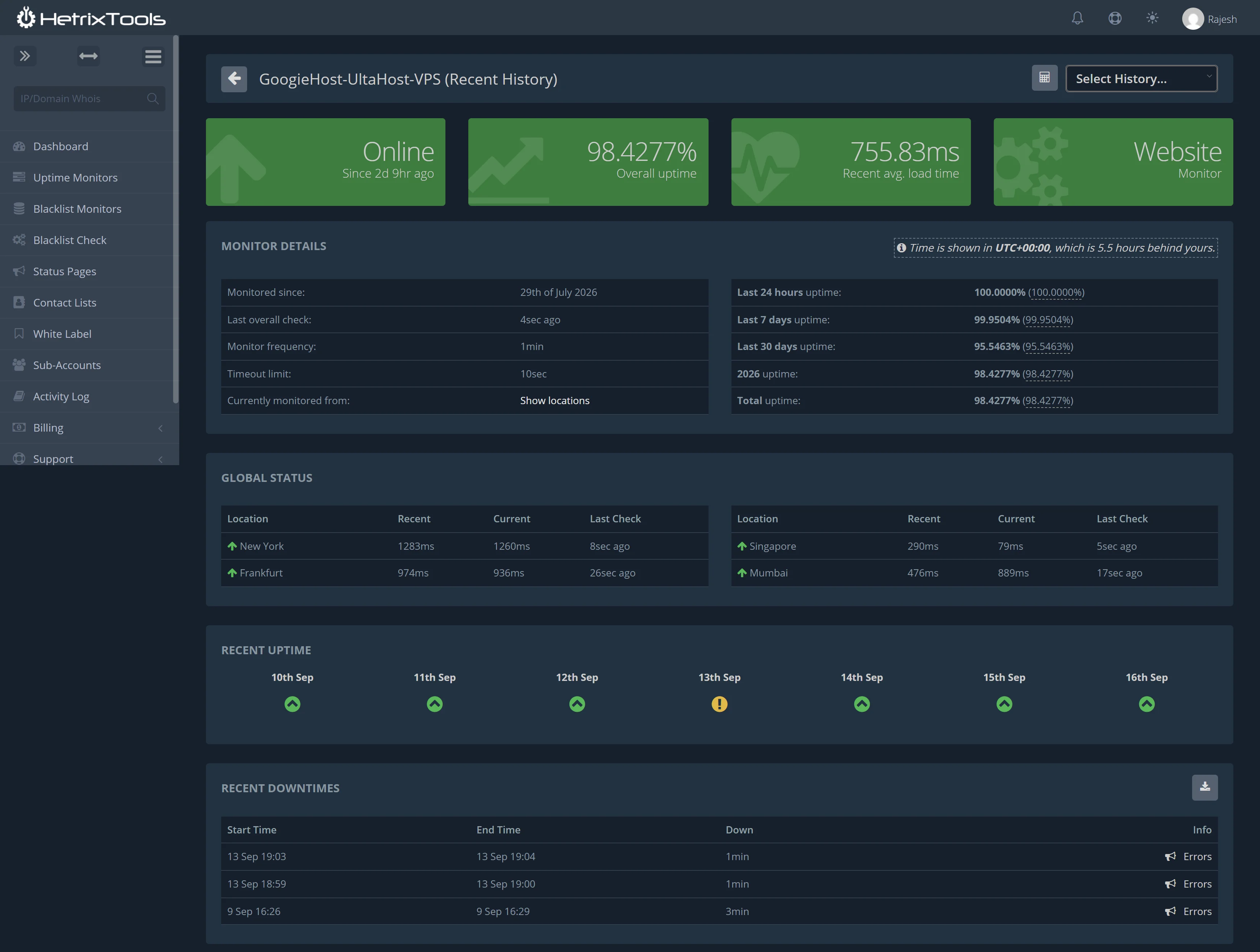Go to Dashboard

pyautogui.click(x=90, y=146)
